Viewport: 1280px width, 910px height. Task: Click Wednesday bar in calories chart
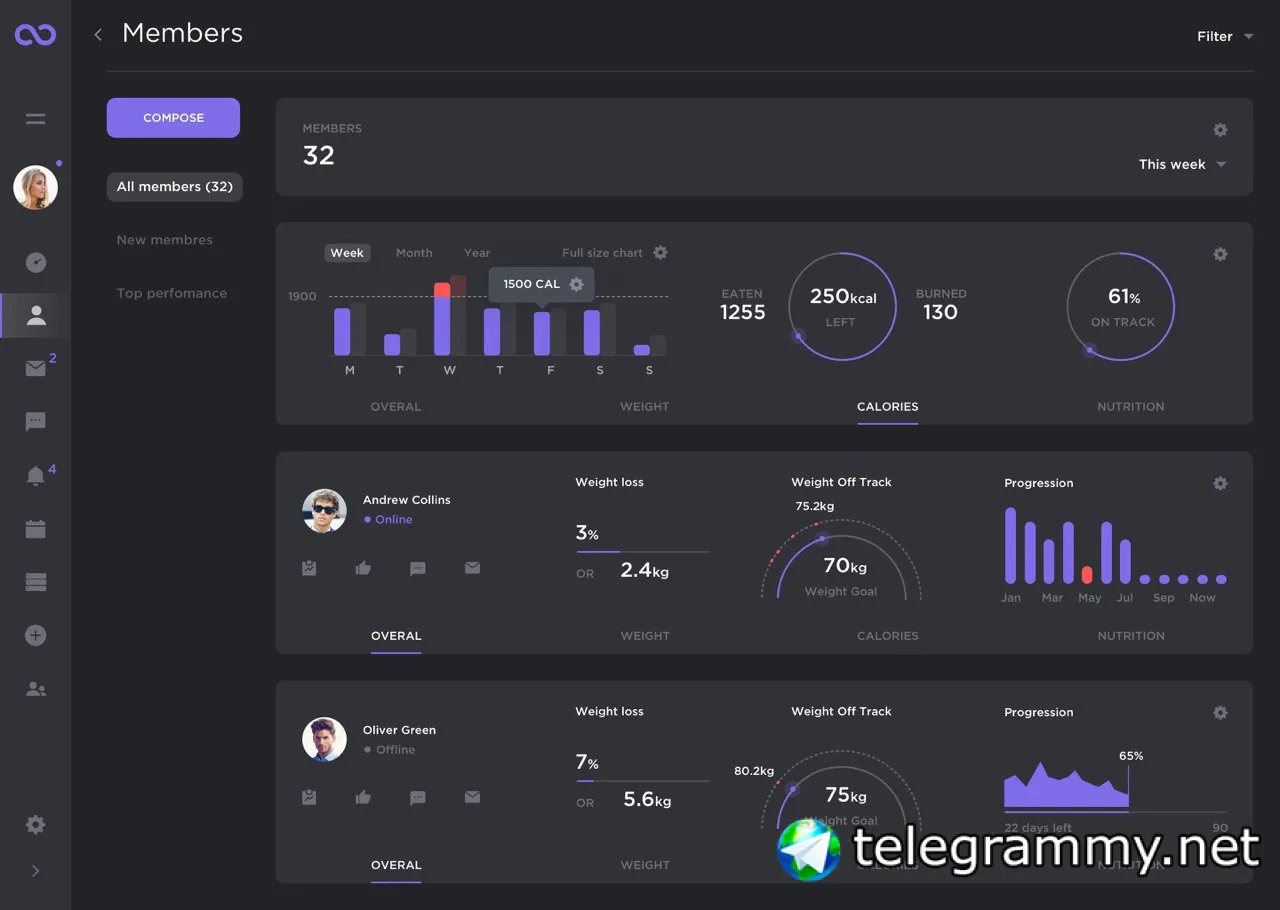pyautogui.click(x=442, y=319)
